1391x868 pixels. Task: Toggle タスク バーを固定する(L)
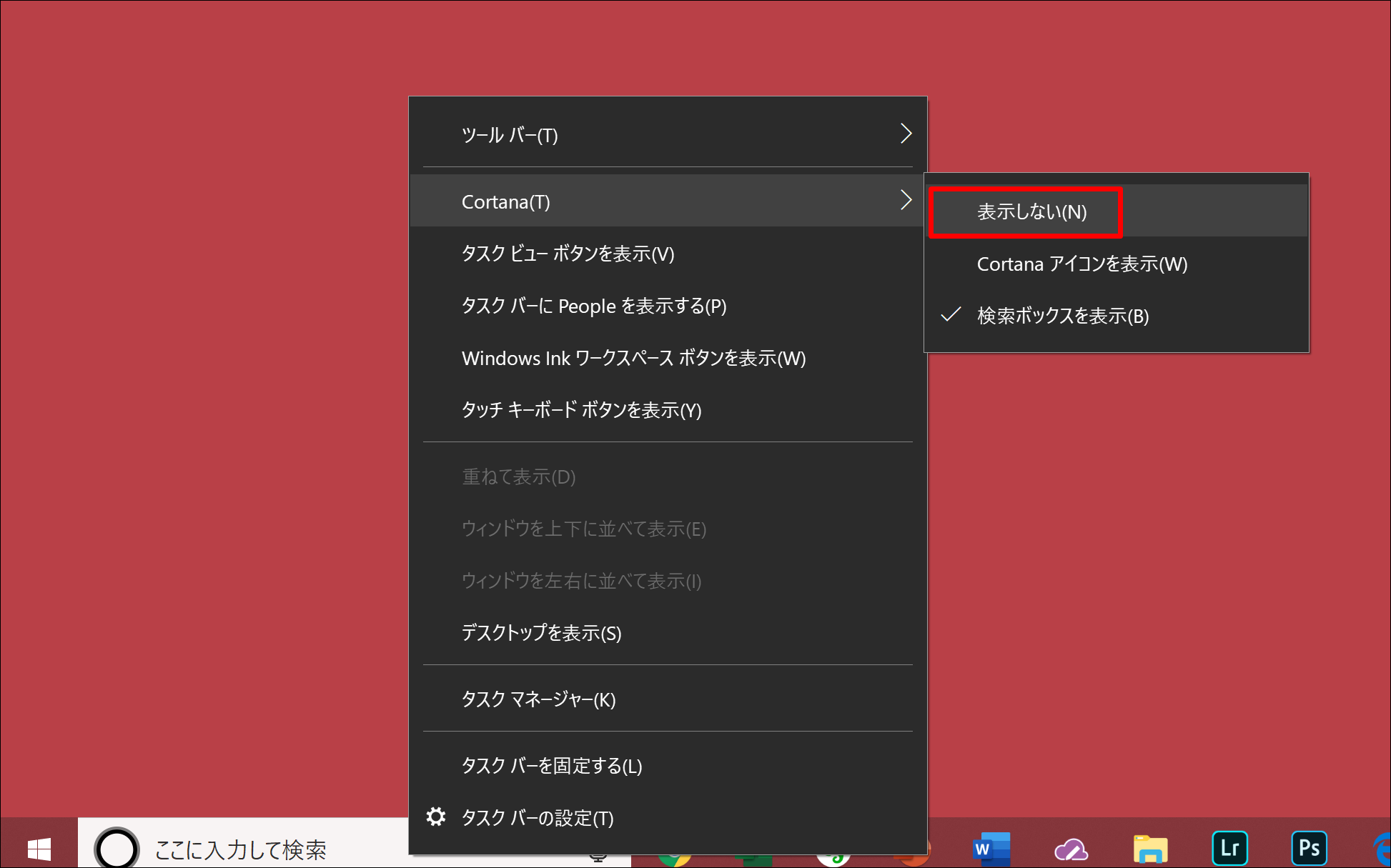click(x=668, y=766)
